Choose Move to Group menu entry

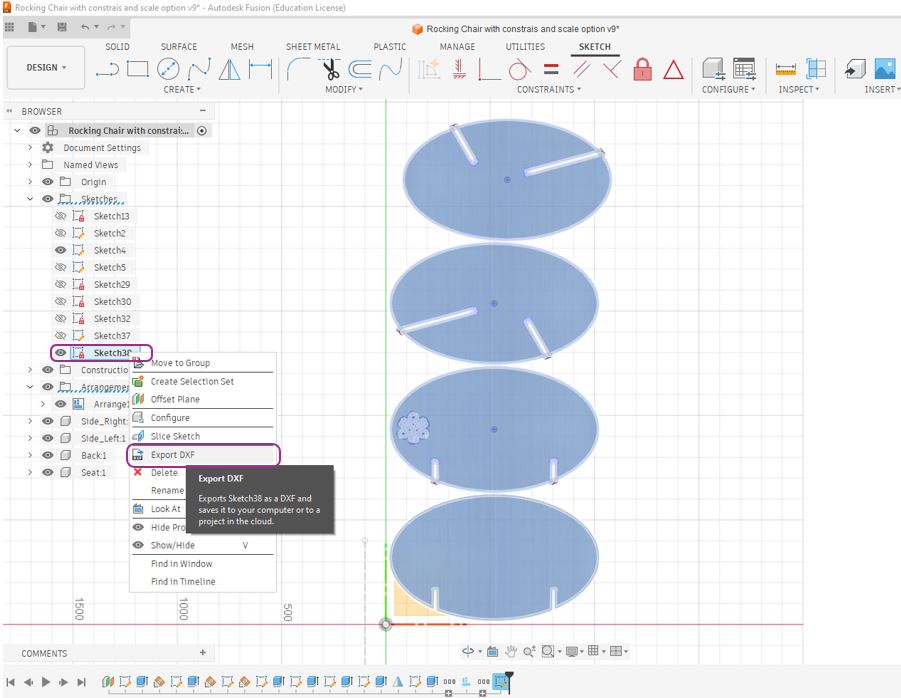[x=203, y=363]
